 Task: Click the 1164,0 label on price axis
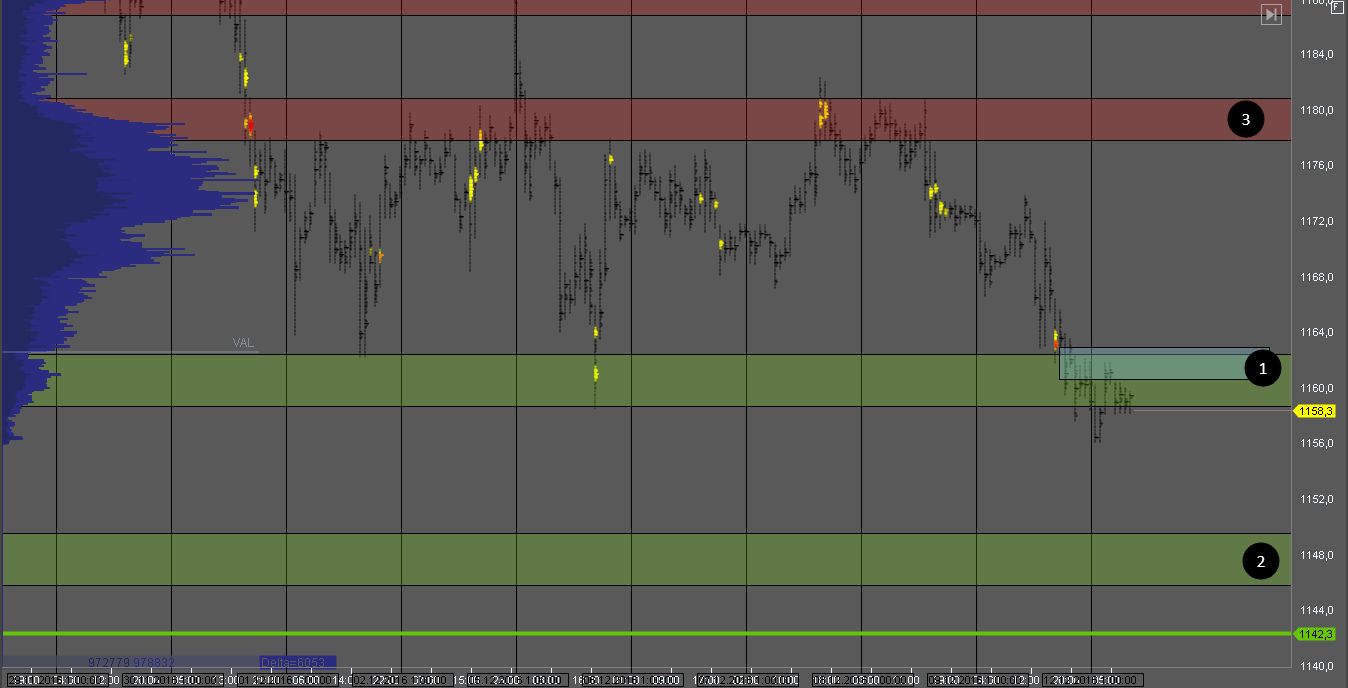tap(1319, 332)
